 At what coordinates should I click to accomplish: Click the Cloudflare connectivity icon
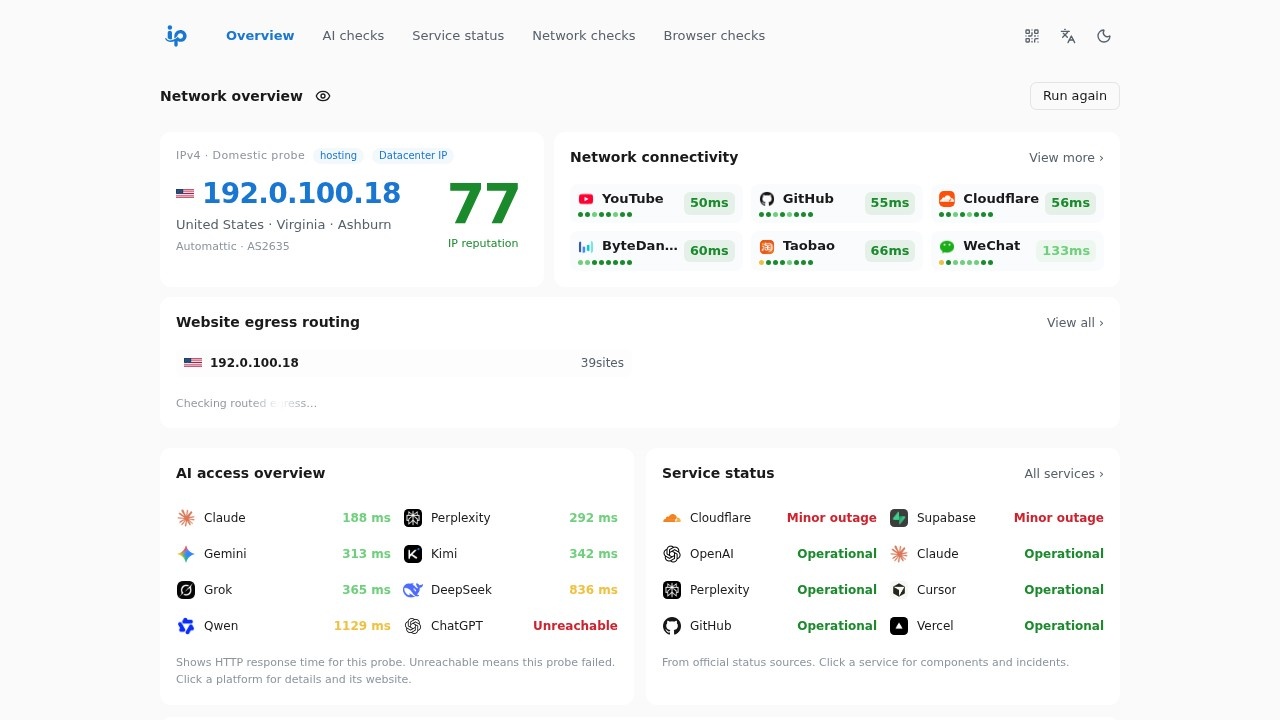point(947,199)
